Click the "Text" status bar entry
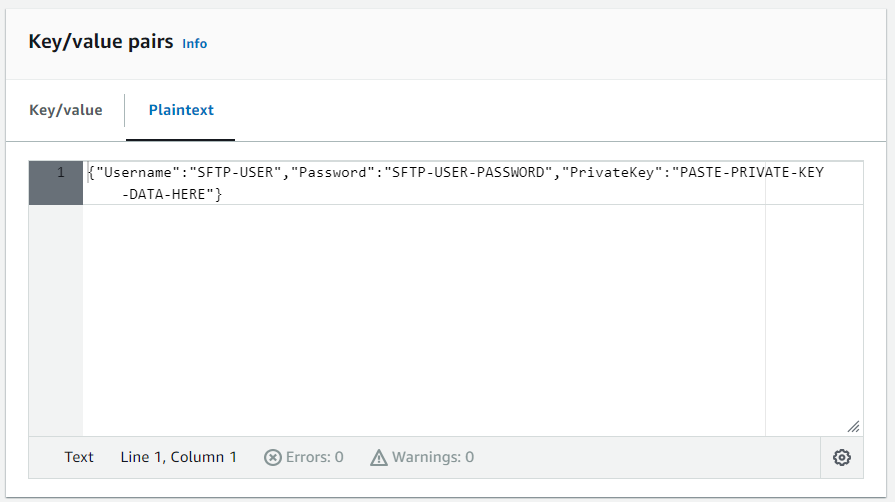The height and width of the screenshot is (502, 895). coord(79,457)
